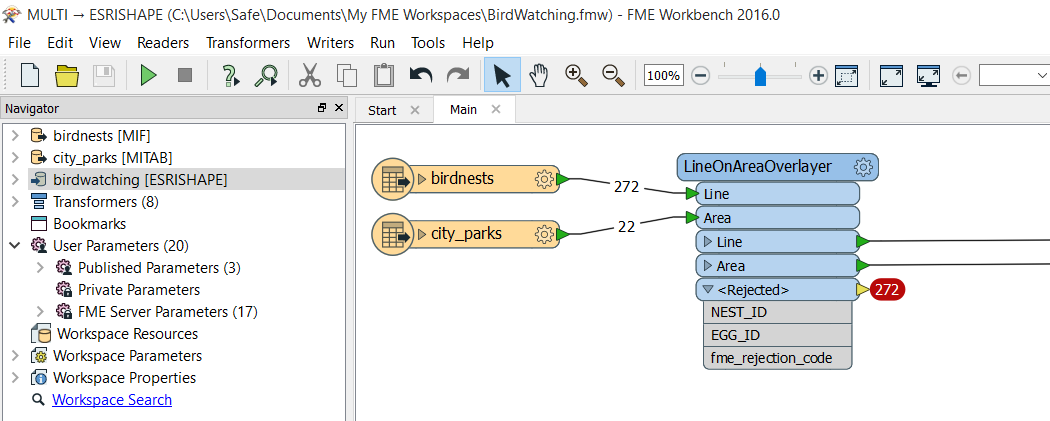
Task: Click the Zoom out magnifier tool
Action: (613, 76)
